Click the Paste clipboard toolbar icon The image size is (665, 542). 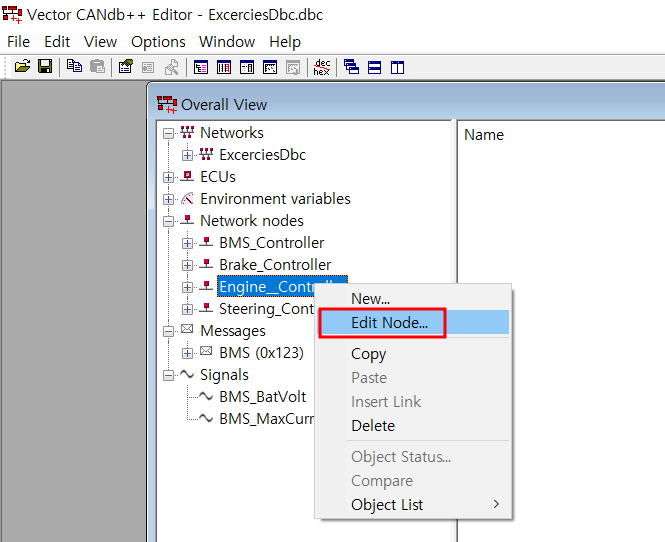[x=98, y=67]
